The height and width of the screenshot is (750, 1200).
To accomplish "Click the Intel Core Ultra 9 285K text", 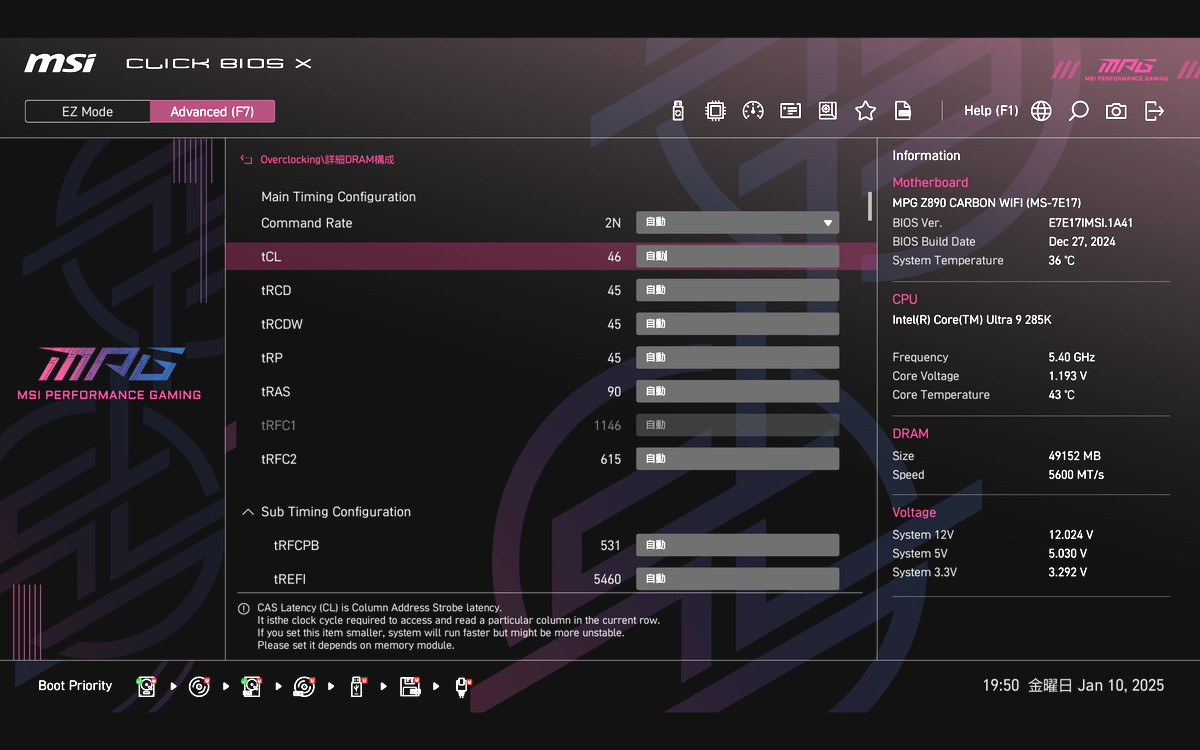I will 972,320.
